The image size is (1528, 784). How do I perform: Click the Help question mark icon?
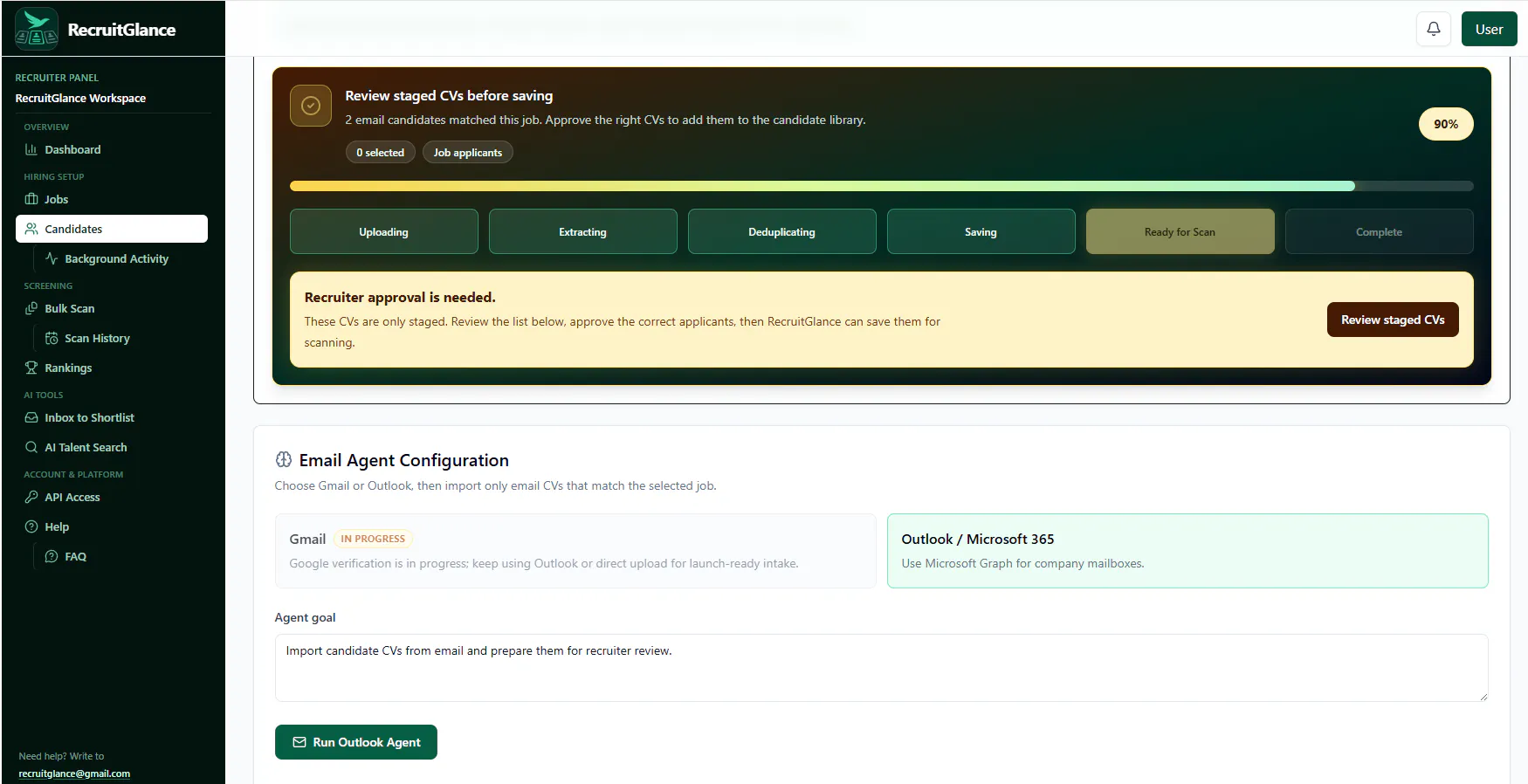pyautogui.click(x=31, y=527)
